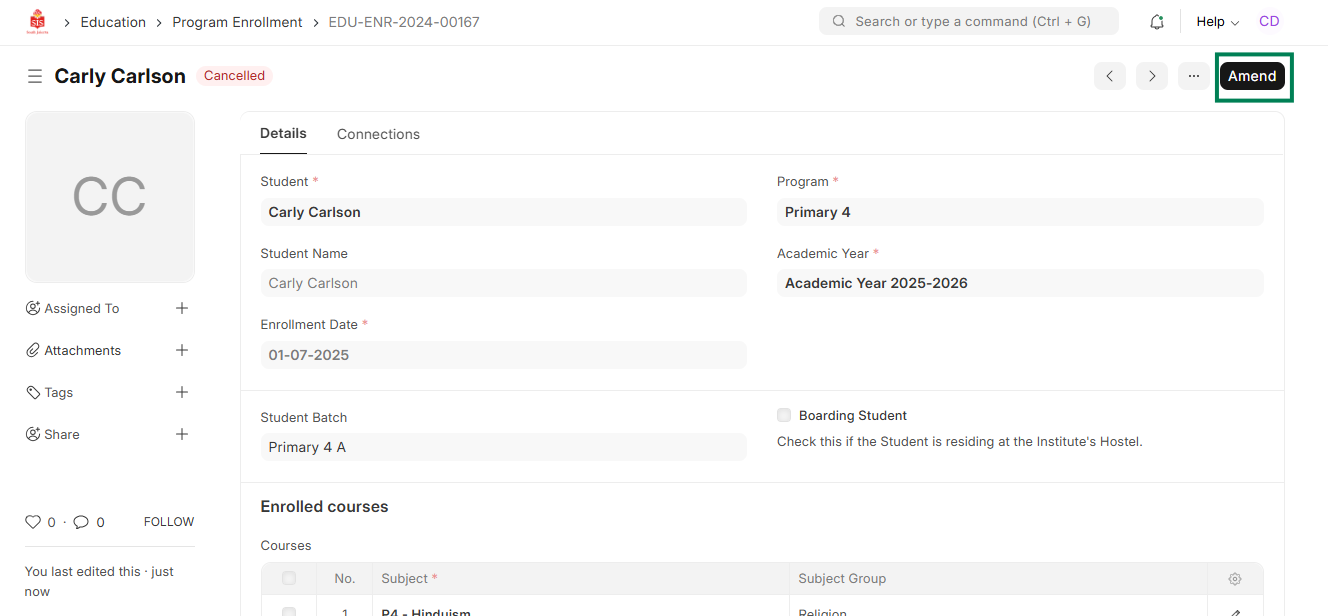Navigate to Program Enrollment breadcrumb

(237, 22)
